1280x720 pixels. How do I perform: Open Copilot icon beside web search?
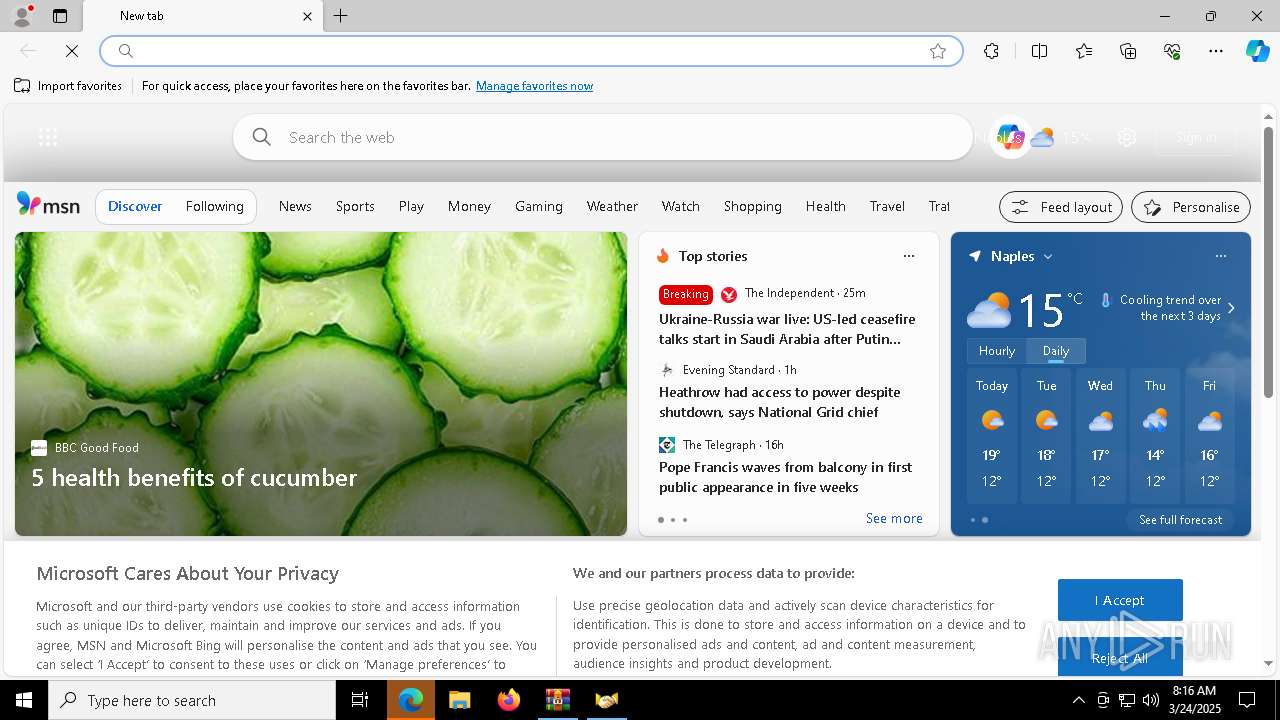pos(1010,137)
